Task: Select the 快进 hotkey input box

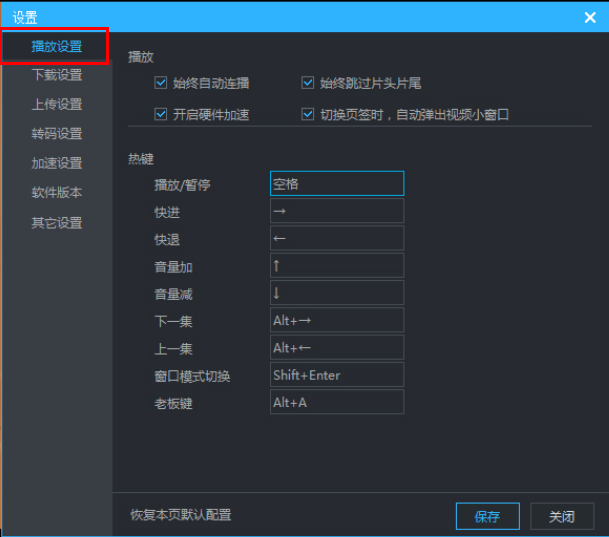Action: point(337,211)
